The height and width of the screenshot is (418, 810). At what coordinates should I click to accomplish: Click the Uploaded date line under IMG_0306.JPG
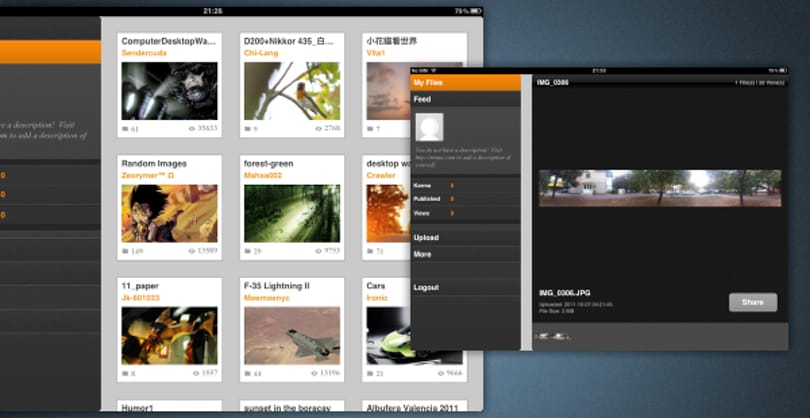click(575, 304)
